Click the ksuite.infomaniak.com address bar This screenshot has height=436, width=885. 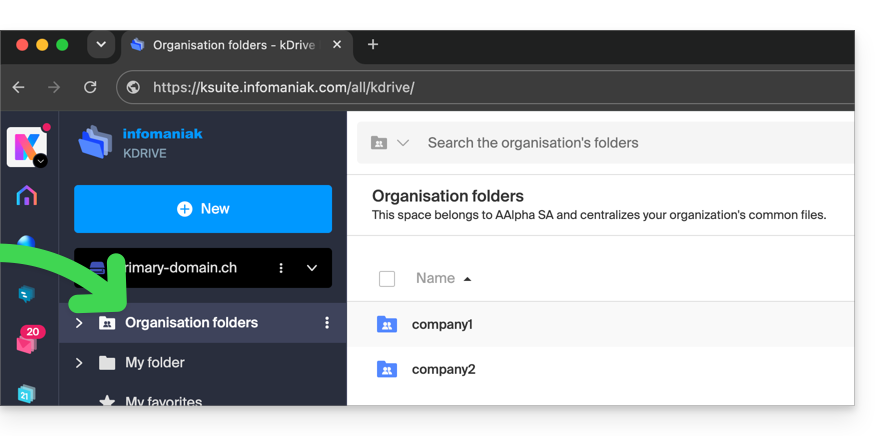(485, 88)
